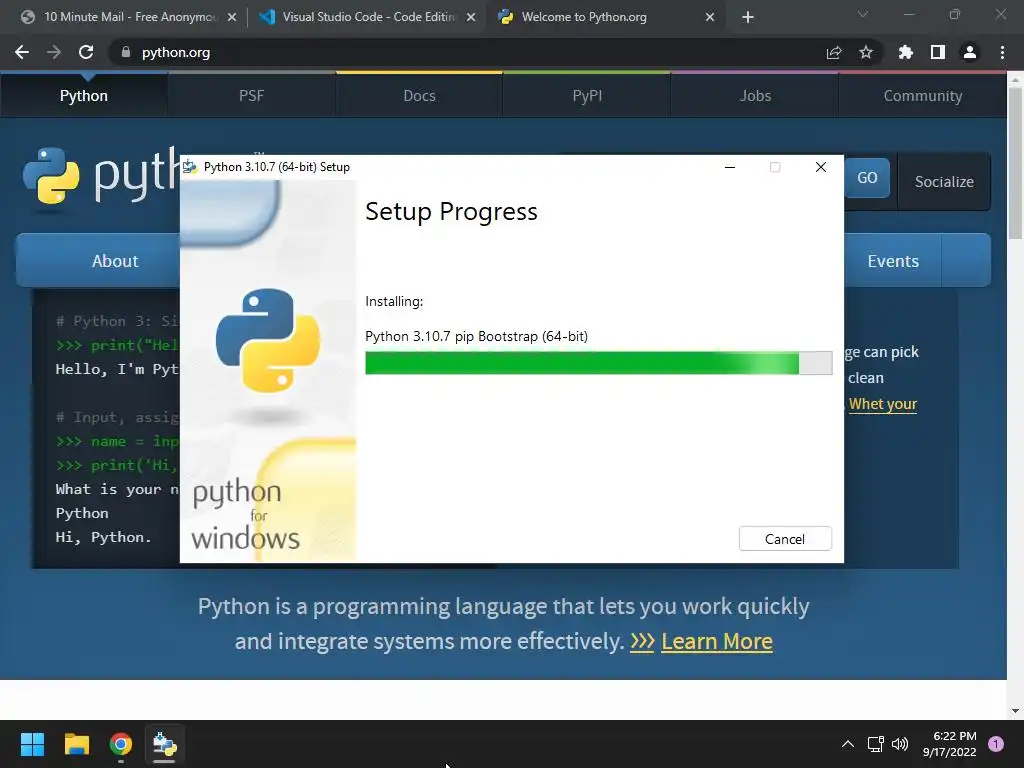Screen dimensions: 1024x768
Task: Select the Welcome to Python.org tab
Action: [x=605, y=17]
